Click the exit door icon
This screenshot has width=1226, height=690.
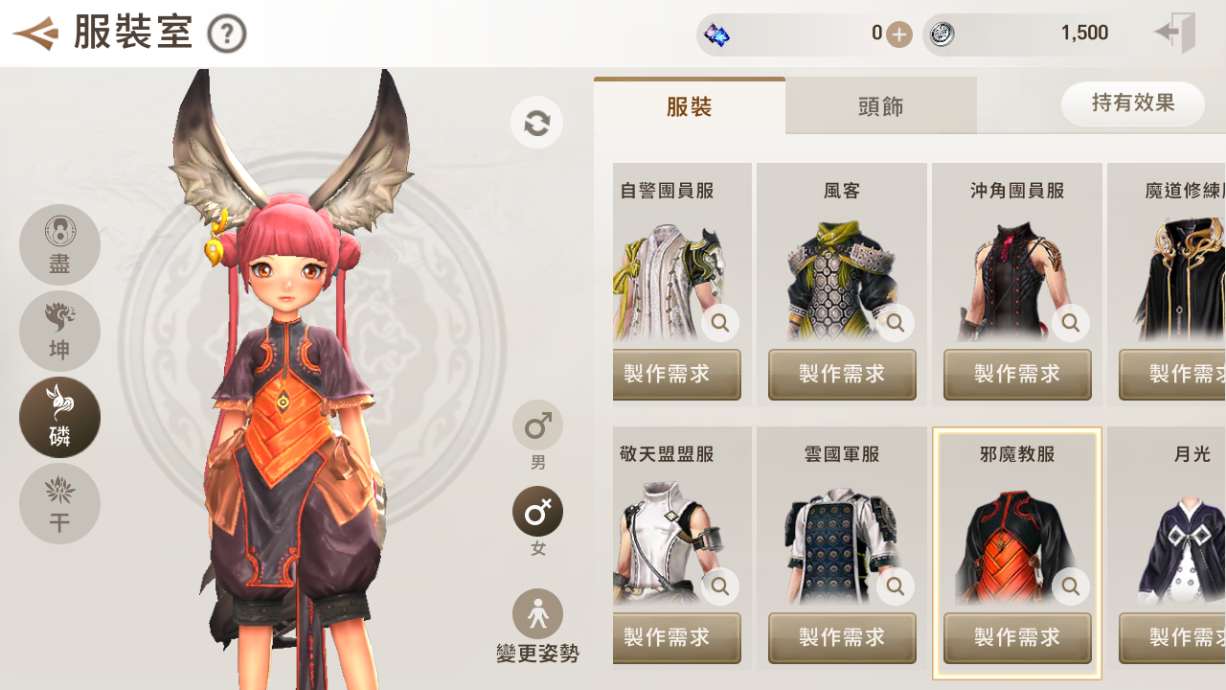click(x=1175, y=33)
